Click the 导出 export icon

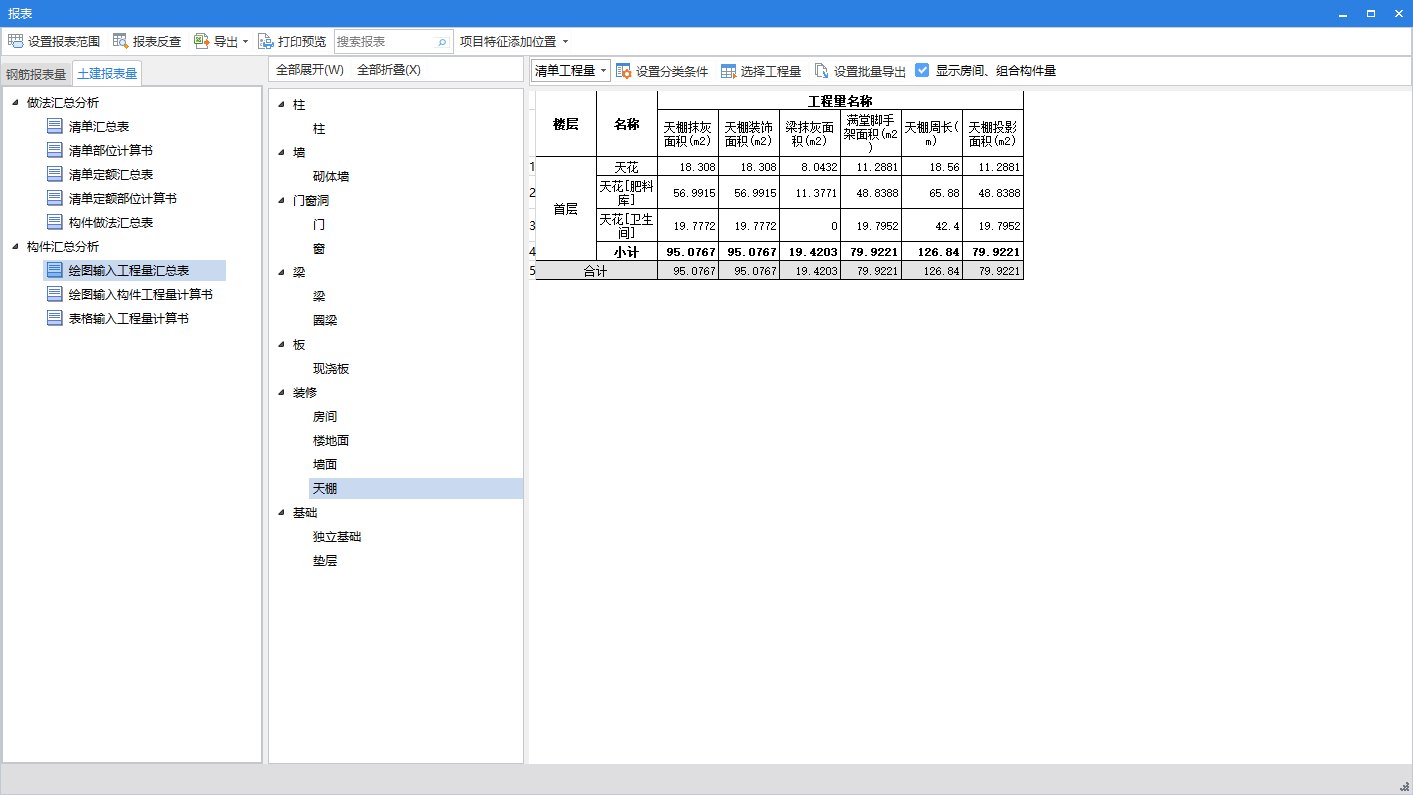(201, 41)
